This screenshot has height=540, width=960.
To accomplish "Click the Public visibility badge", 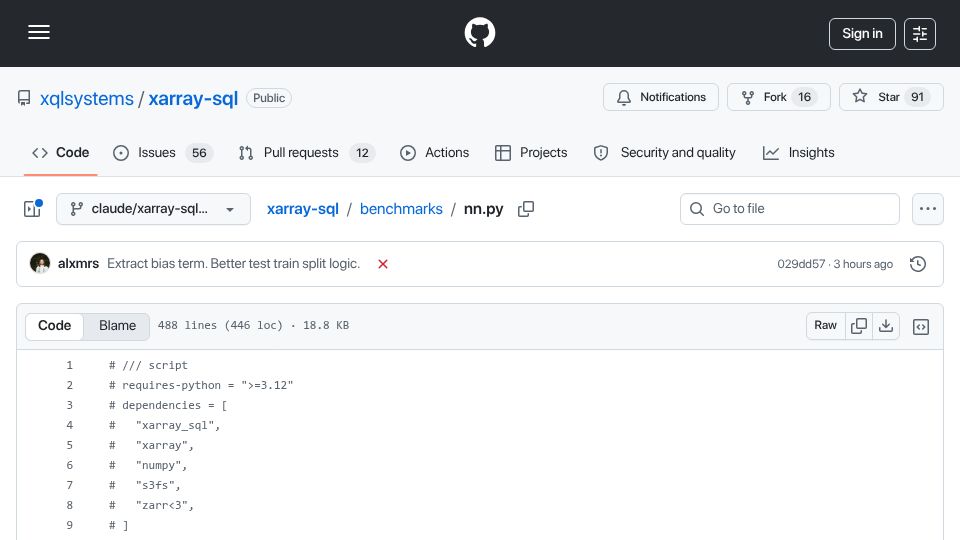I will point(269,98).
